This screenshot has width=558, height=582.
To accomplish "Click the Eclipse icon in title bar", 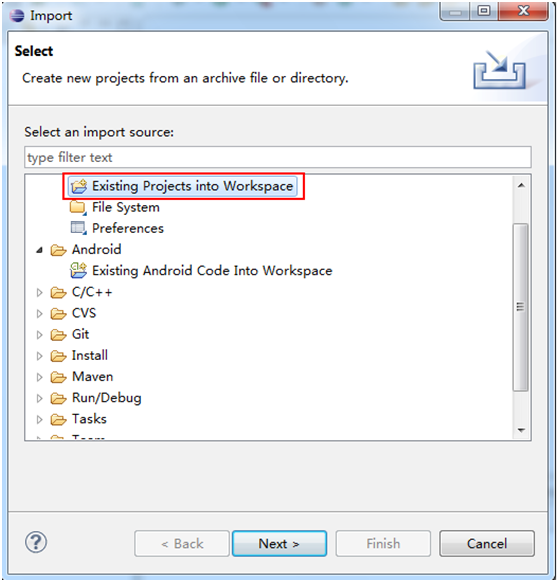I will (x=17, y=16).
